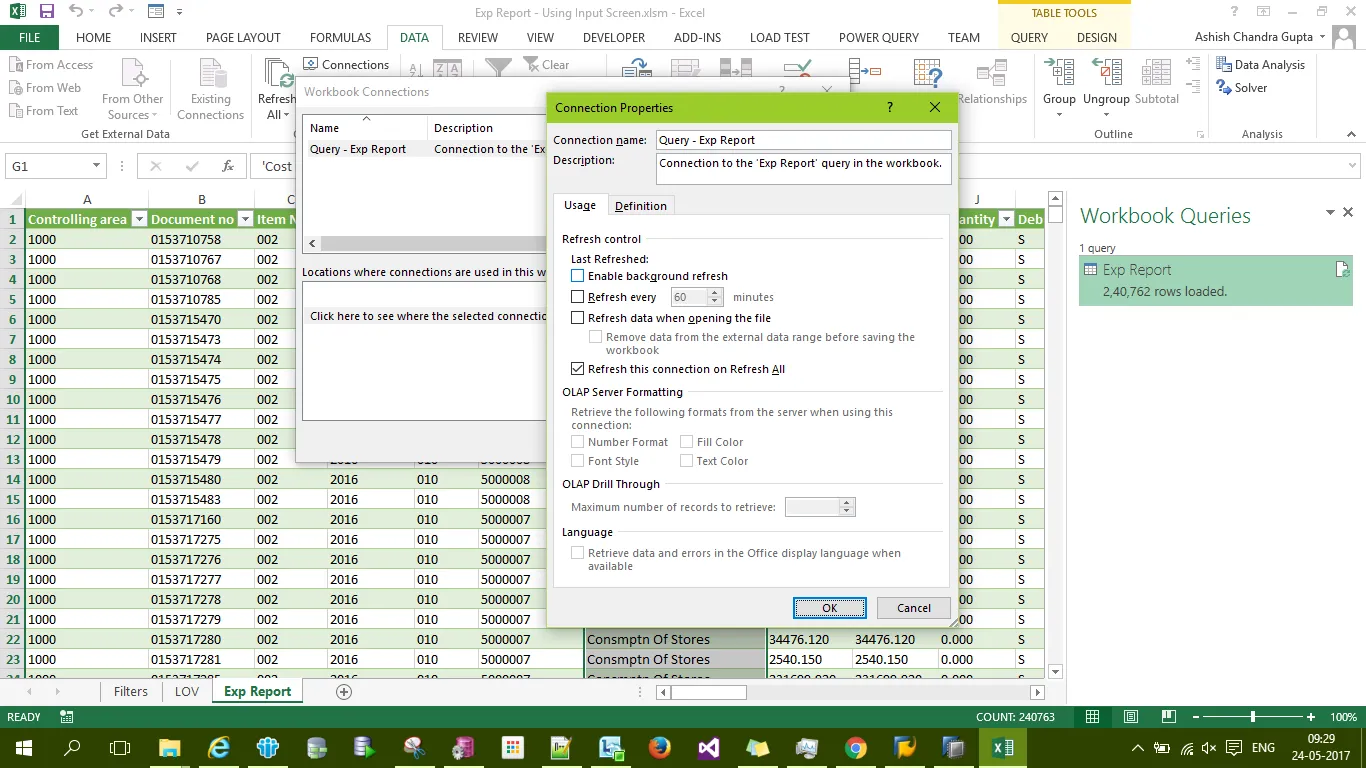1366x768 pixels.
Task: Open Task View on the taskbar
Action: point(120,747)
